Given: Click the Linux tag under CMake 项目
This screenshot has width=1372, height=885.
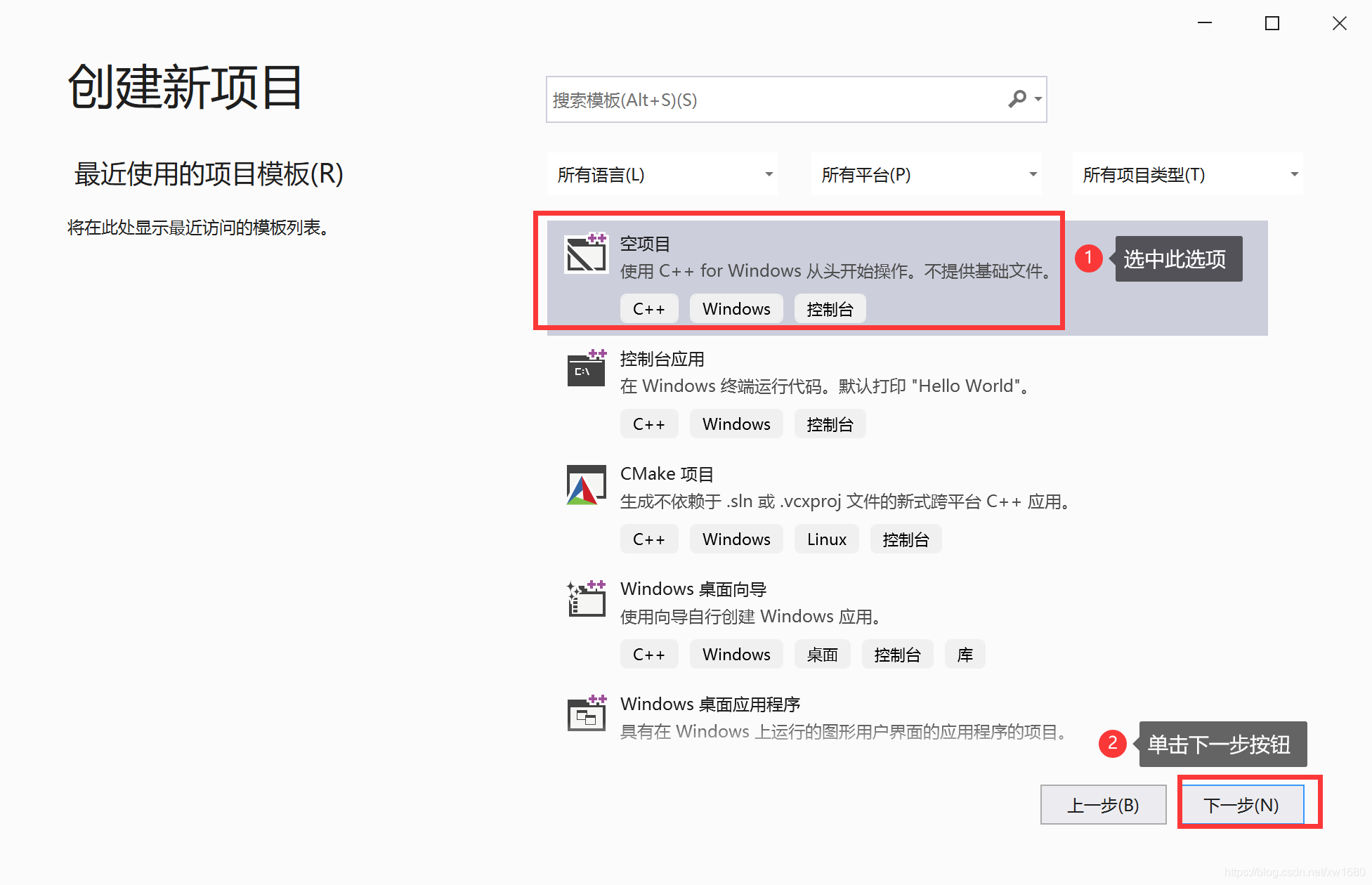Looking at the screenshot, I should (x=827, y=539).
